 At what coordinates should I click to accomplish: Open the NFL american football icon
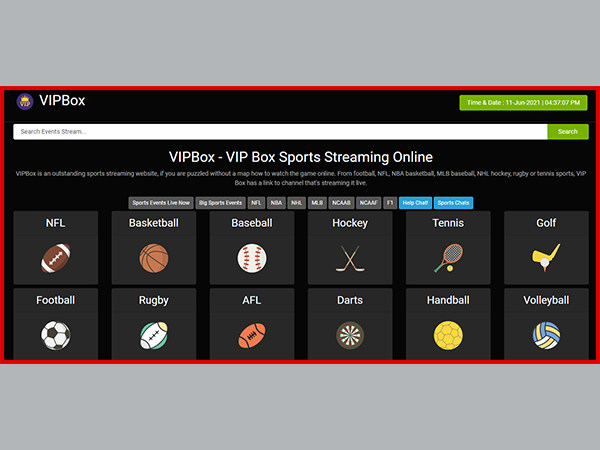56,258
